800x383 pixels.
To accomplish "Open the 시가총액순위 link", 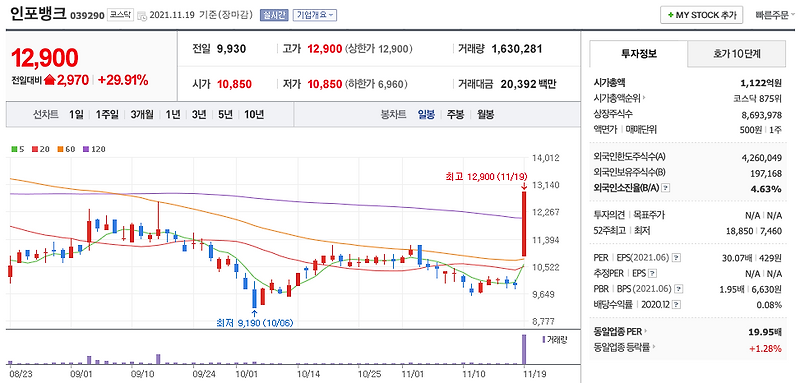I will (619, 98).
